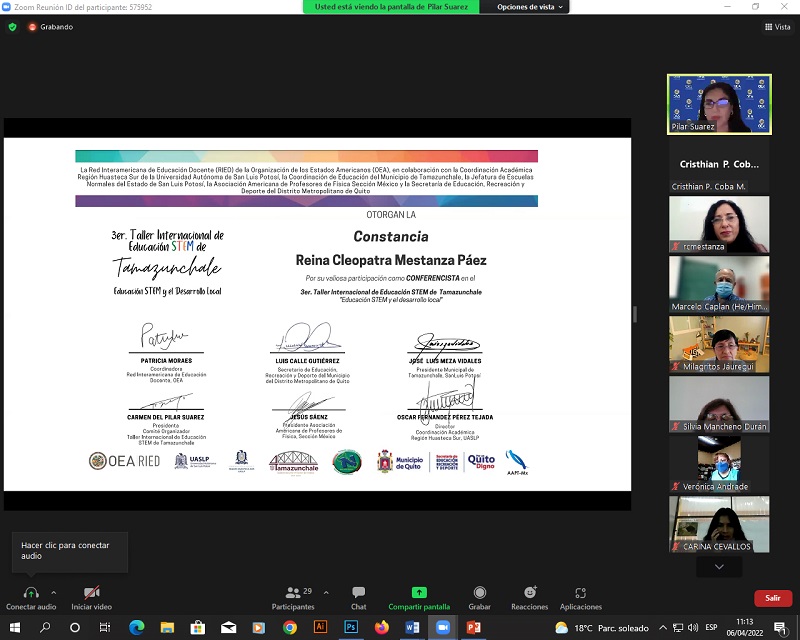Show more participant videos with down chevron

click(719, 567)
